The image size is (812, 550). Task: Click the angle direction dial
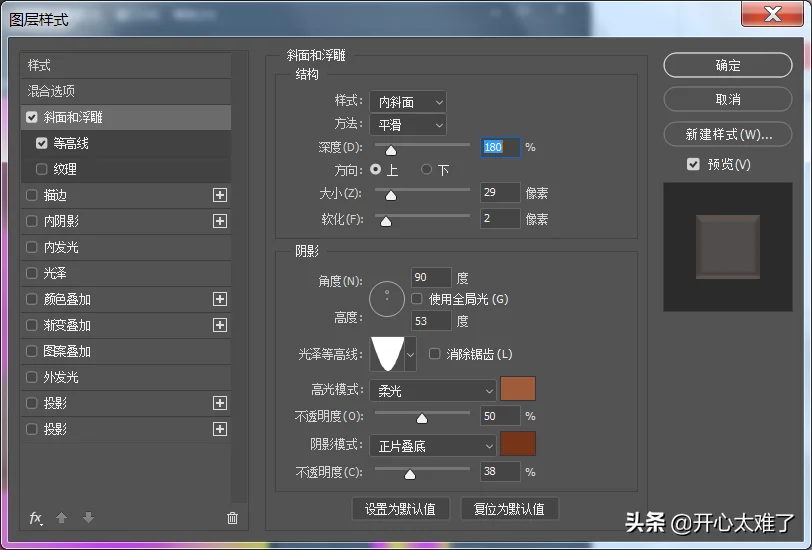click(x=387, y=299)
